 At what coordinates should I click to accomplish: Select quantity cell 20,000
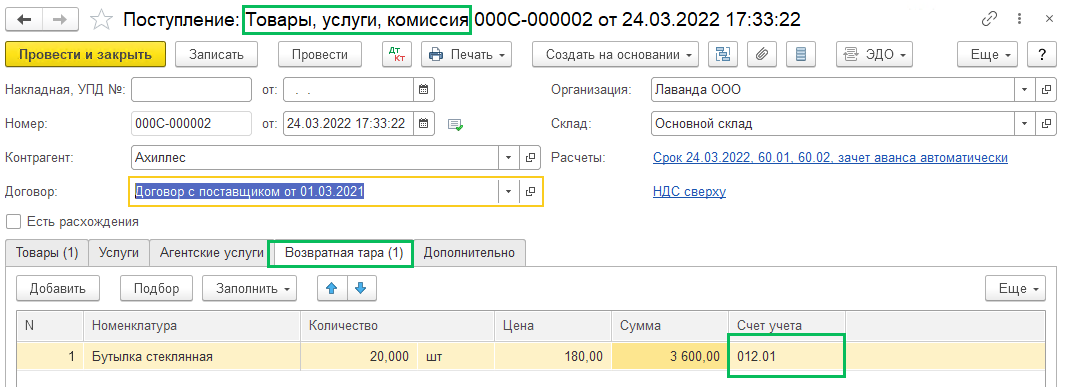coord(358,356)
